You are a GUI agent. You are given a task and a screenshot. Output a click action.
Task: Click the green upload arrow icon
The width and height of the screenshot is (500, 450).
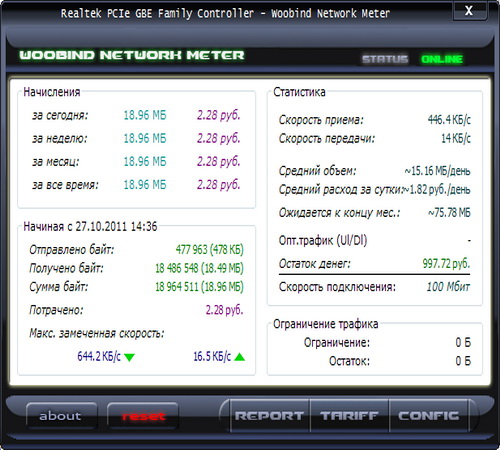click(239, 357)
